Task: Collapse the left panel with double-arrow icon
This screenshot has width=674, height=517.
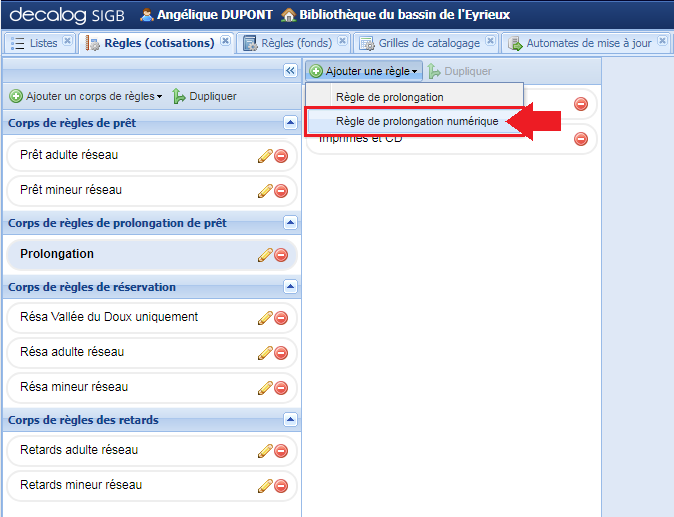Action: coord(290,71)
